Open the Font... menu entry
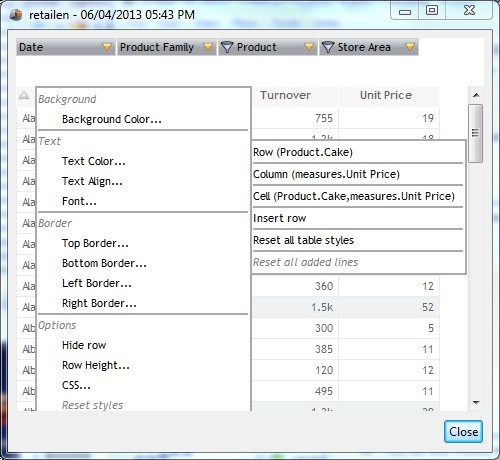This screenshot has height=460, width=500. 79,201
